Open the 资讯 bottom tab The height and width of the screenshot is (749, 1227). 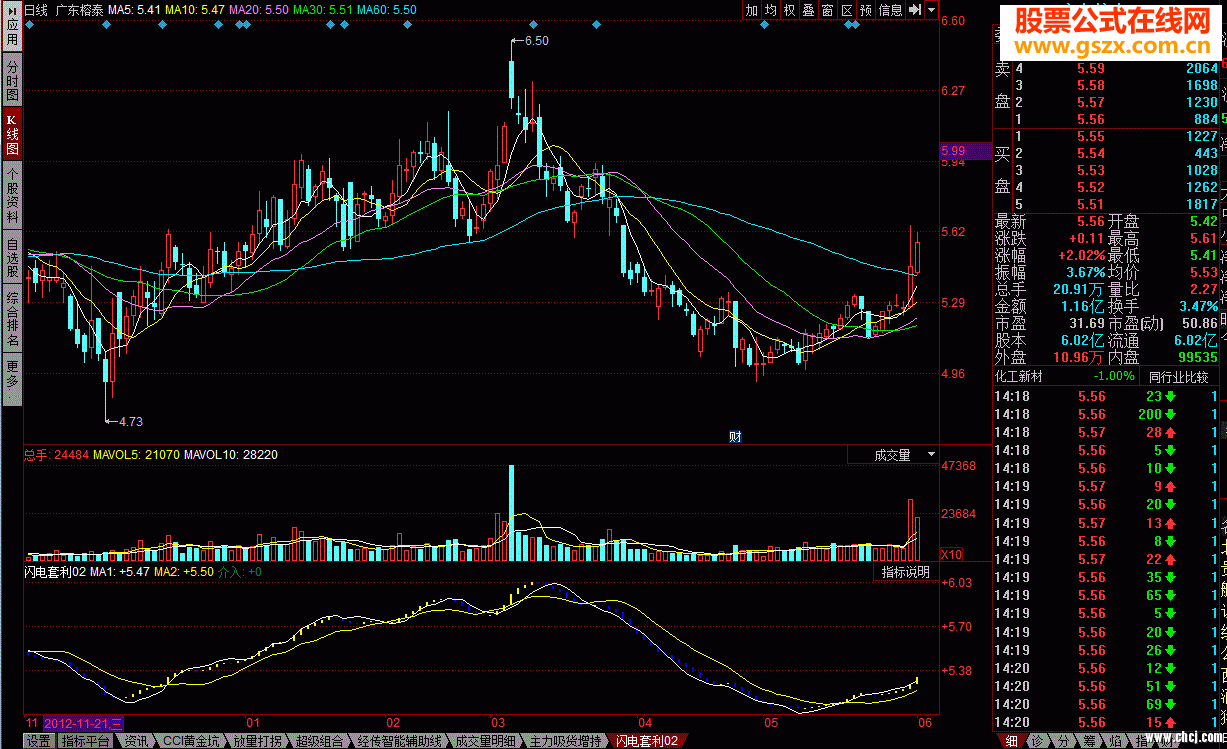point(135,741)
